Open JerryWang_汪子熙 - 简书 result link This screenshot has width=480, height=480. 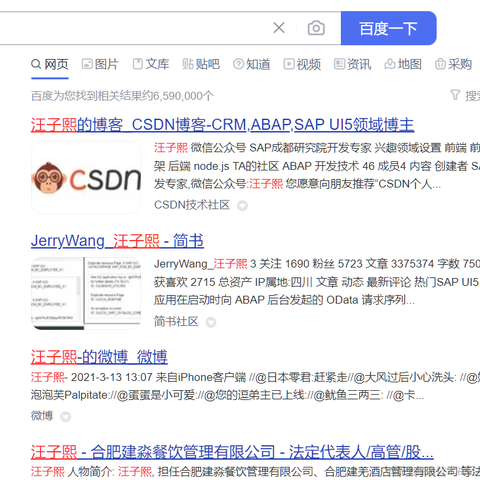click(117, 241)
